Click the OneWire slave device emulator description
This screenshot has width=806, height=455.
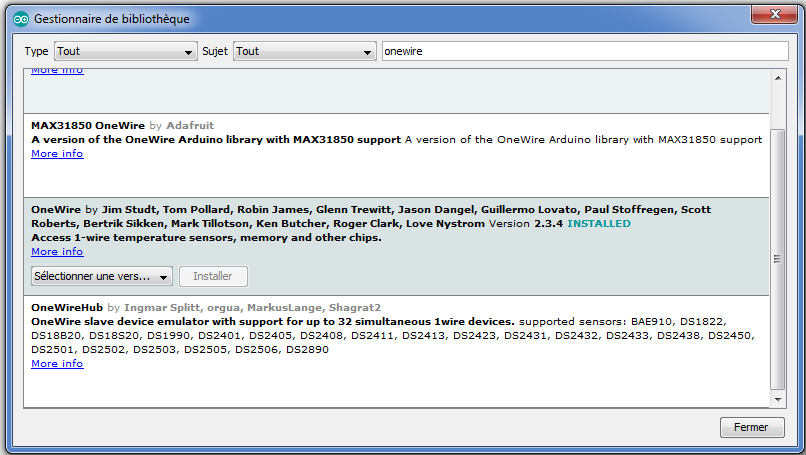click(272, 322)
